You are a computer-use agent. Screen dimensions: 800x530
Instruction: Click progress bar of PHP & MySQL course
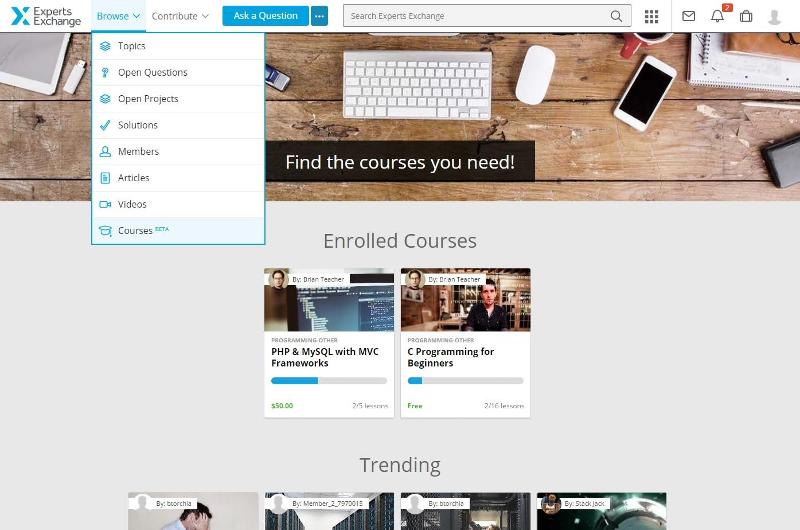329,381
